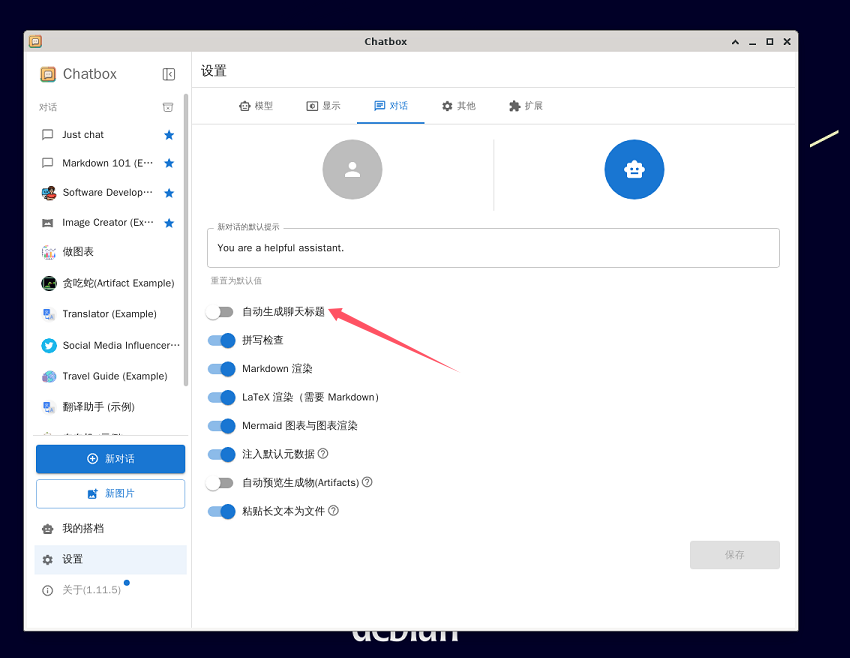Click the Just chat bubble icon
The height and width of the screenshot is (658, 850).
pos(48,134)
